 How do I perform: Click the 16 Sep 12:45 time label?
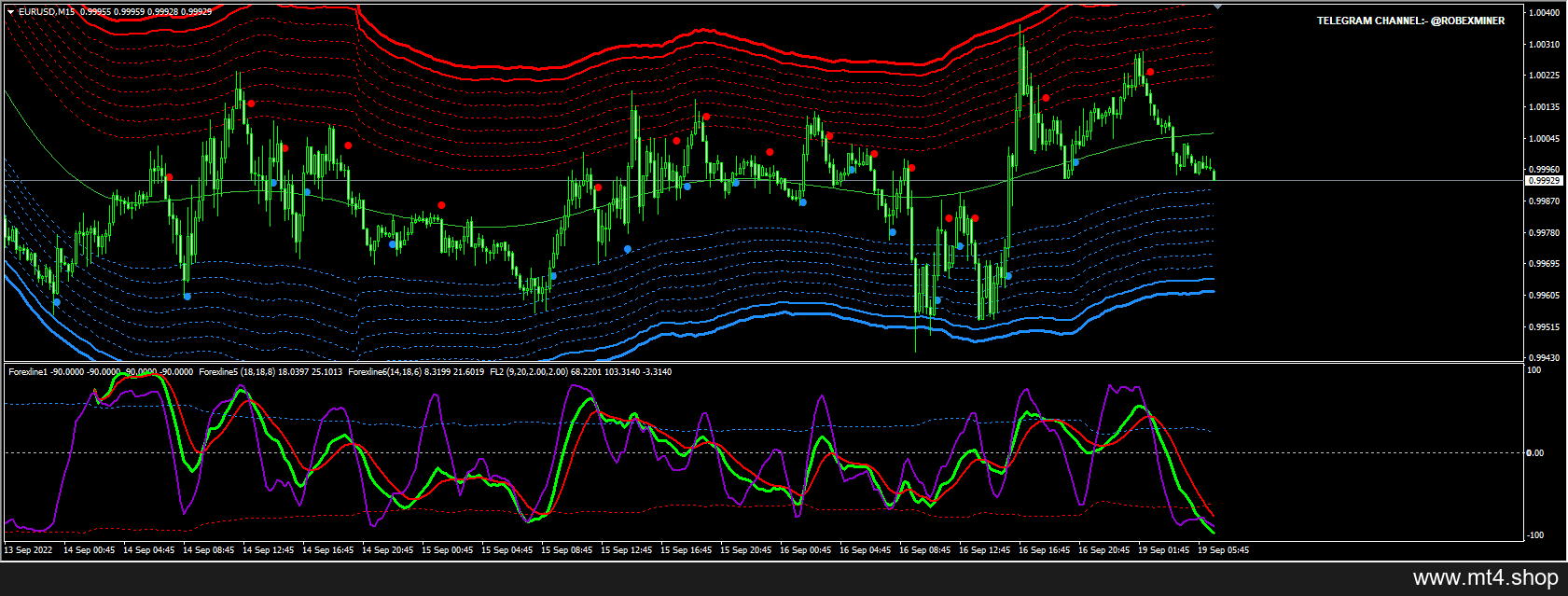click(984, 550)
